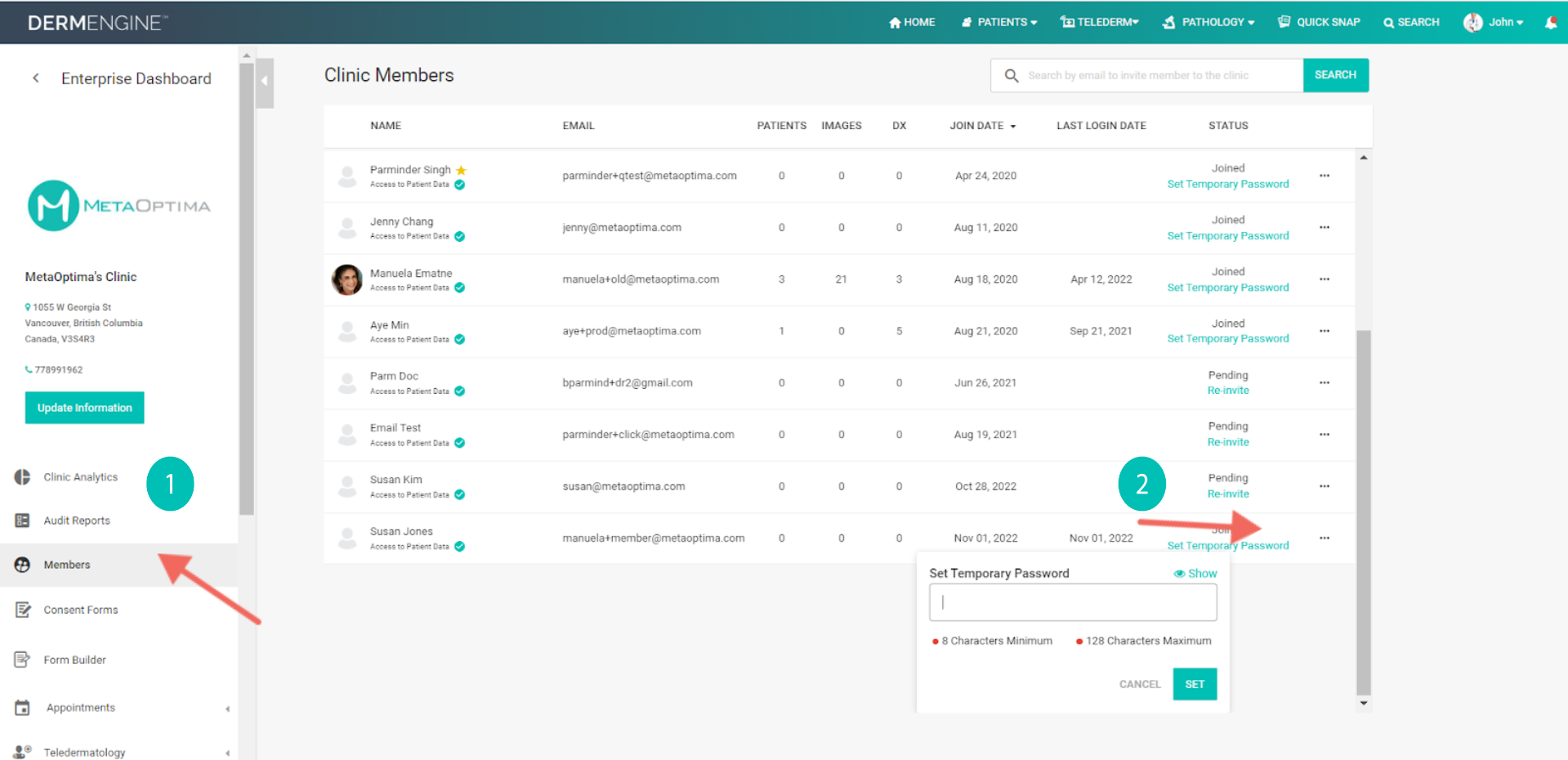Open options menu for Parminder Singh row
Screen dimensions: 1568x760
pos(1324,176)
